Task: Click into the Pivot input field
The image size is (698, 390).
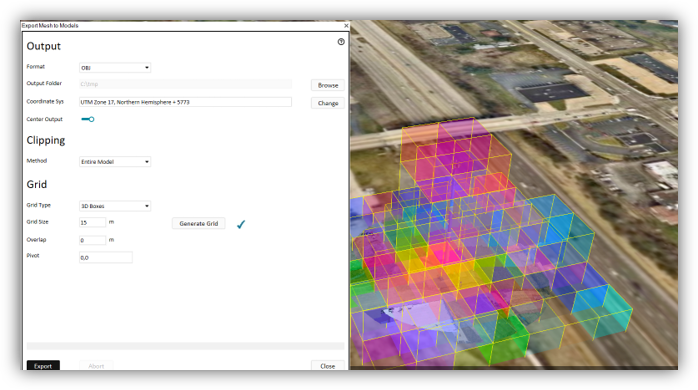Action: (106, 257)
